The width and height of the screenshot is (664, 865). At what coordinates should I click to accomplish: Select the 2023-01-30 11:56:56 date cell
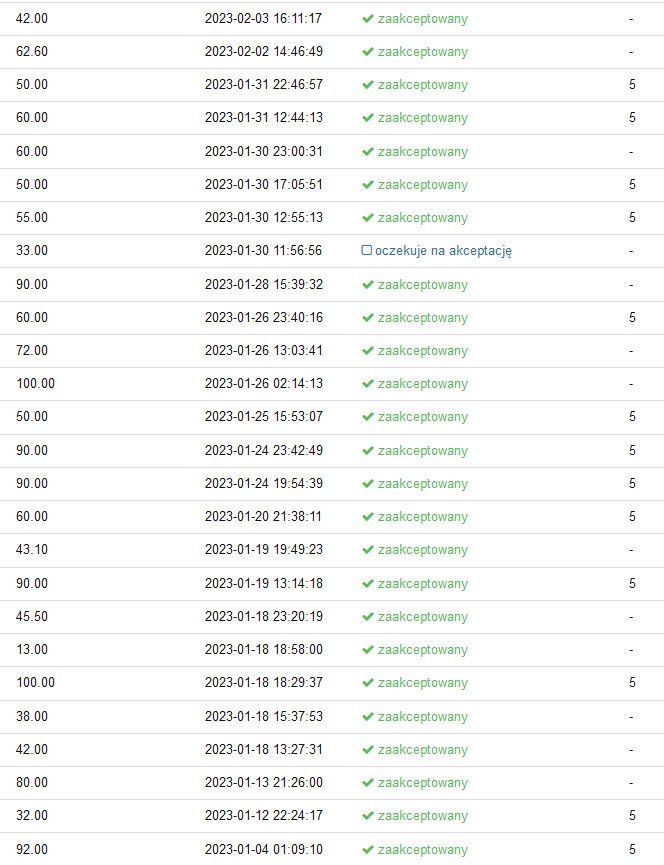click(x=263, y=251)
